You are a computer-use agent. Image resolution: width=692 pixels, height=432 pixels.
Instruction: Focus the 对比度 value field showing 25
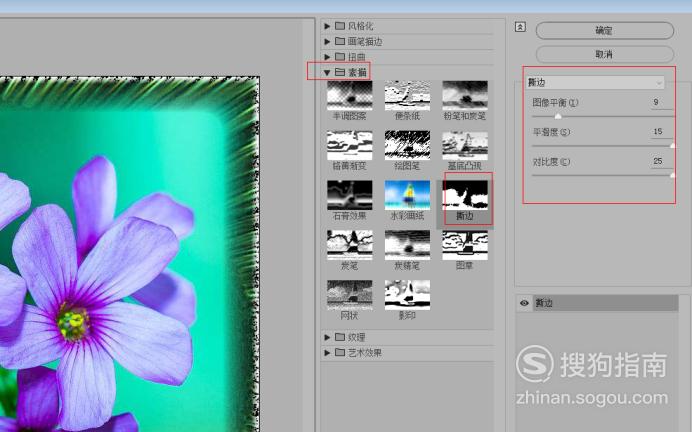coord(661,162)
